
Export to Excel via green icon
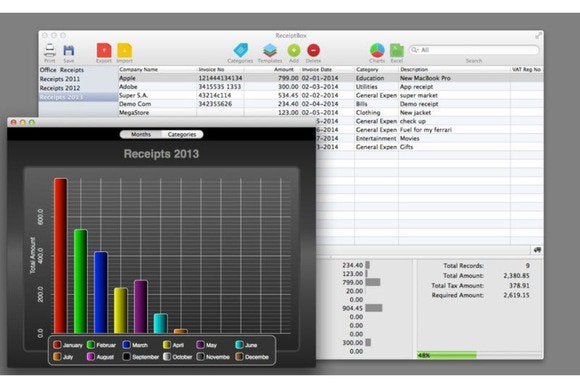[397, 50]
